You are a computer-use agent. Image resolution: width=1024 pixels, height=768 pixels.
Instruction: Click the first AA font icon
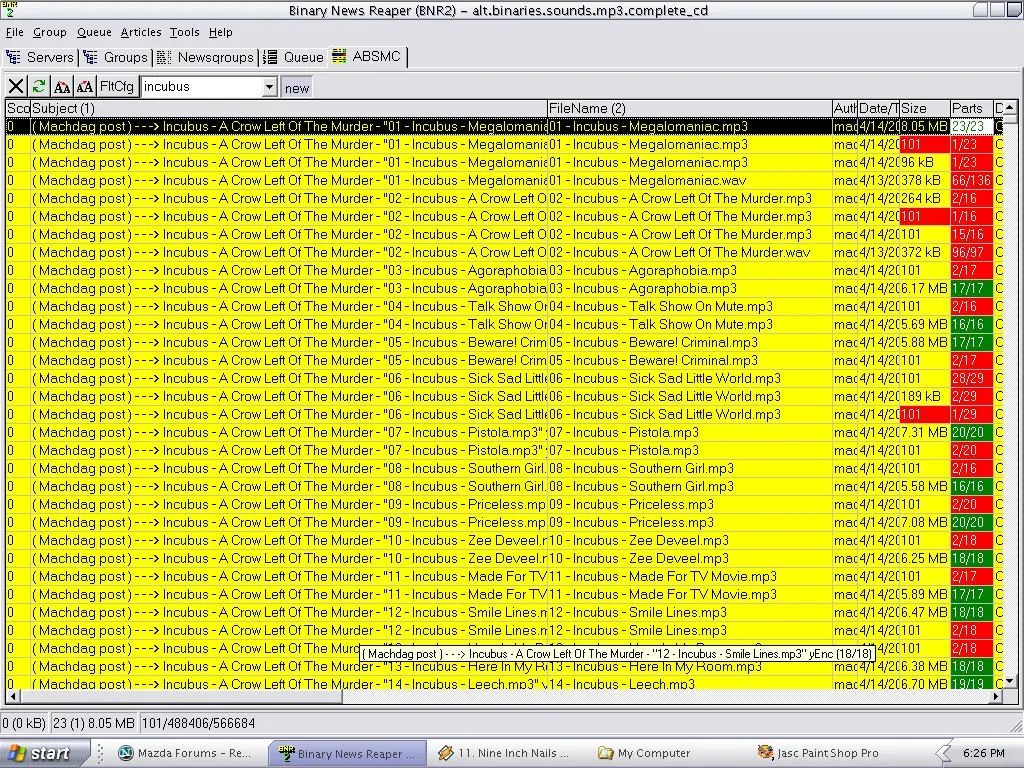[x=62, y=87]
